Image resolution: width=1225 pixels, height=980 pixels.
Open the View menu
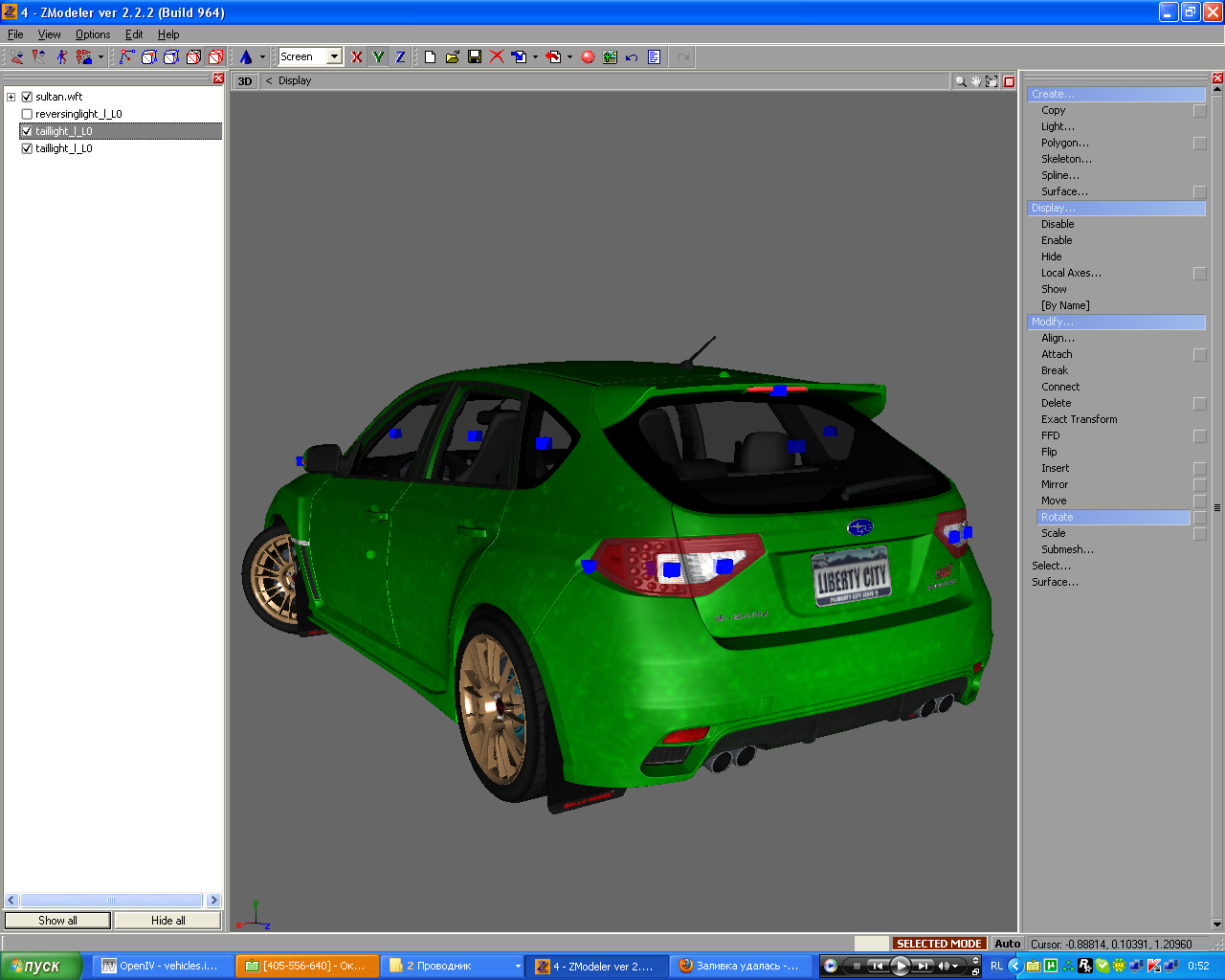point(49,34)
